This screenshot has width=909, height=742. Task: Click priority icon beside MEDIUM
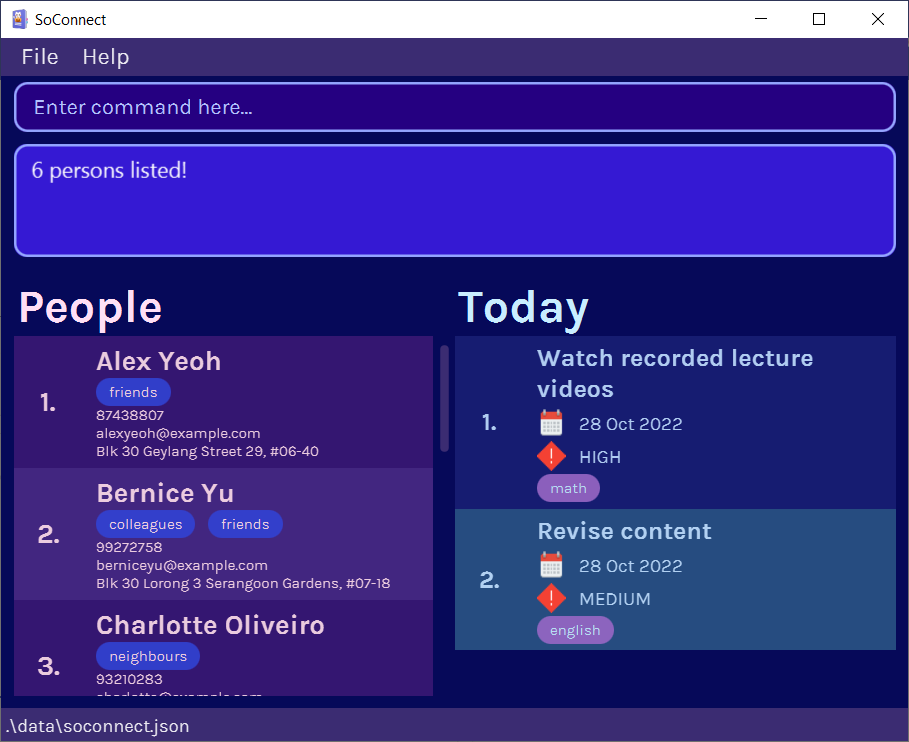click(551, 598)
